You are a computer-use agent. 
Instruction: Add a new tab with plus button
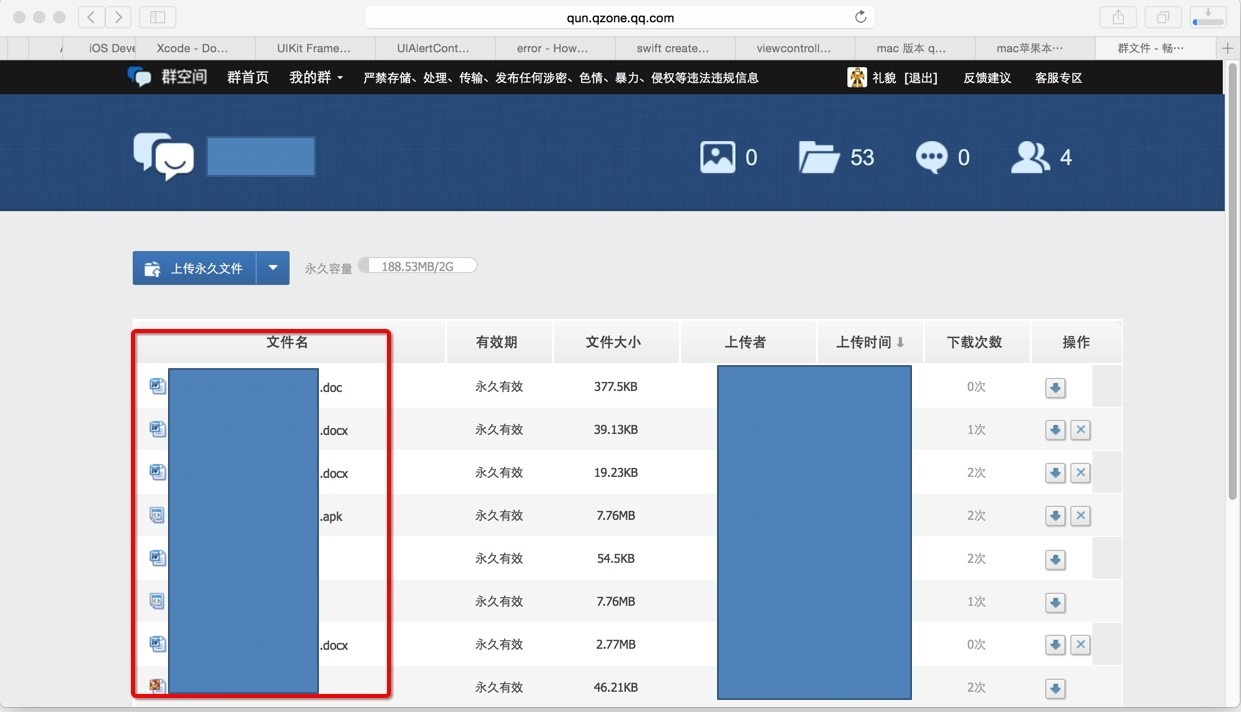1228,48
